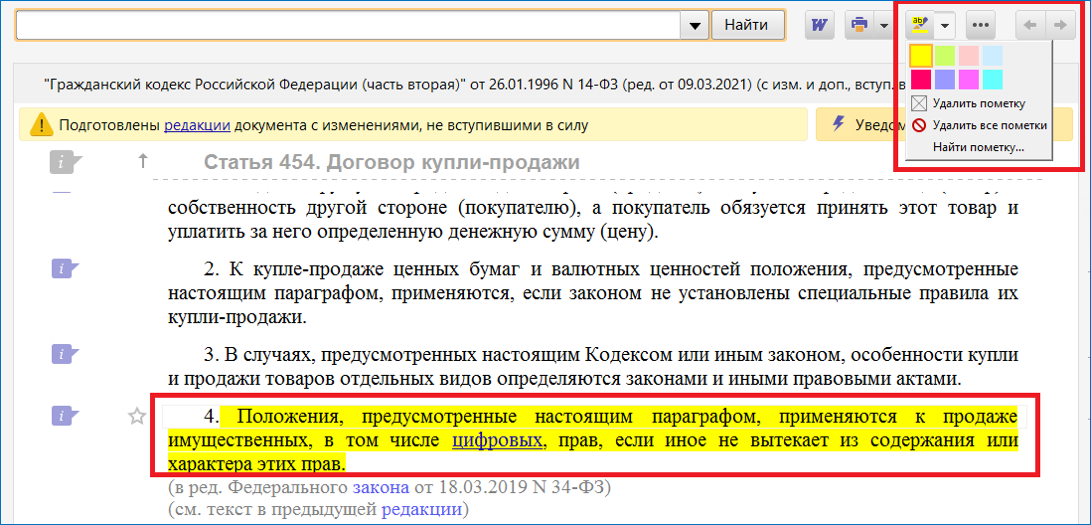This screenshot has width=1091, height=525.
Task: Go forward with right arrow button
Action: (1060, 25)
